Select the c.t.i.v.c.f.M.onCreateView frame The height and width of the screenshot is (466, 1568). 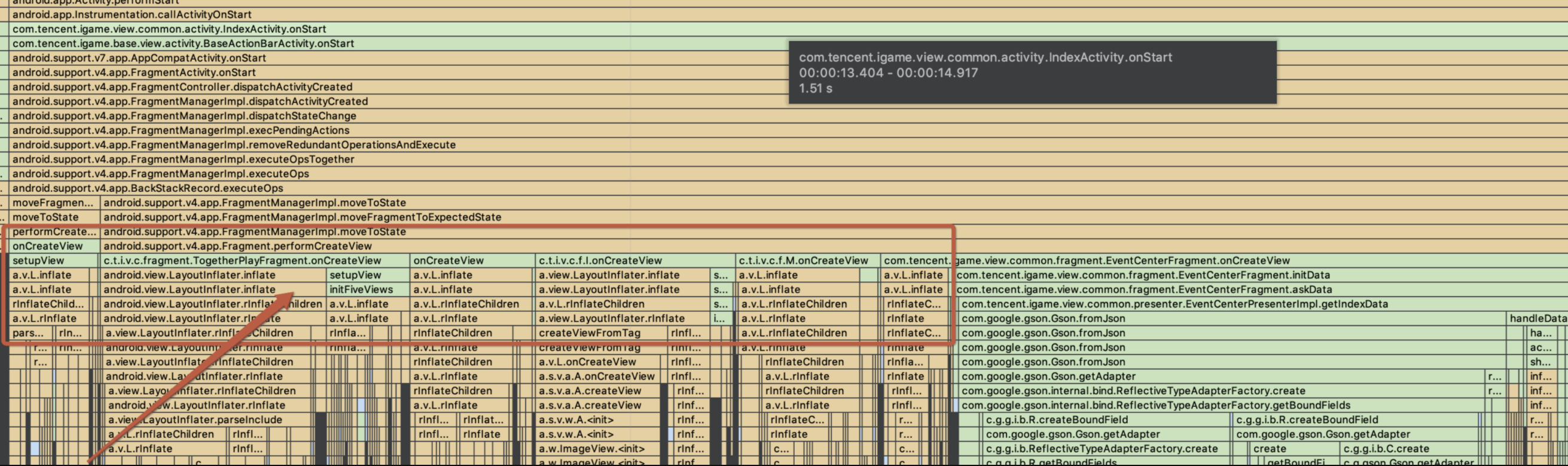[x=808, y=261]
